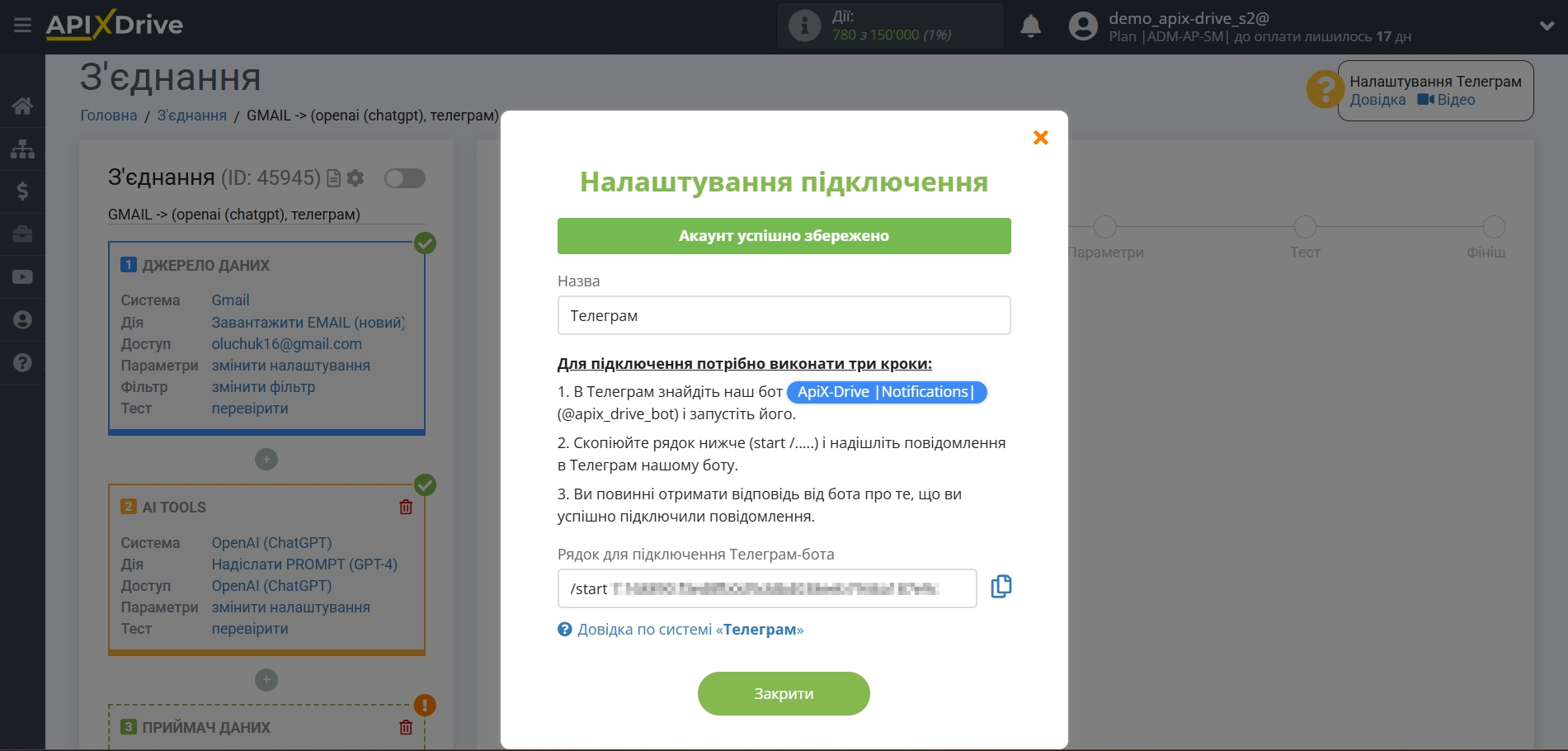Screen dimensions: 1568x751
Task: Open billing dollar icon in sidebar
Action: [x=22, y=191]
